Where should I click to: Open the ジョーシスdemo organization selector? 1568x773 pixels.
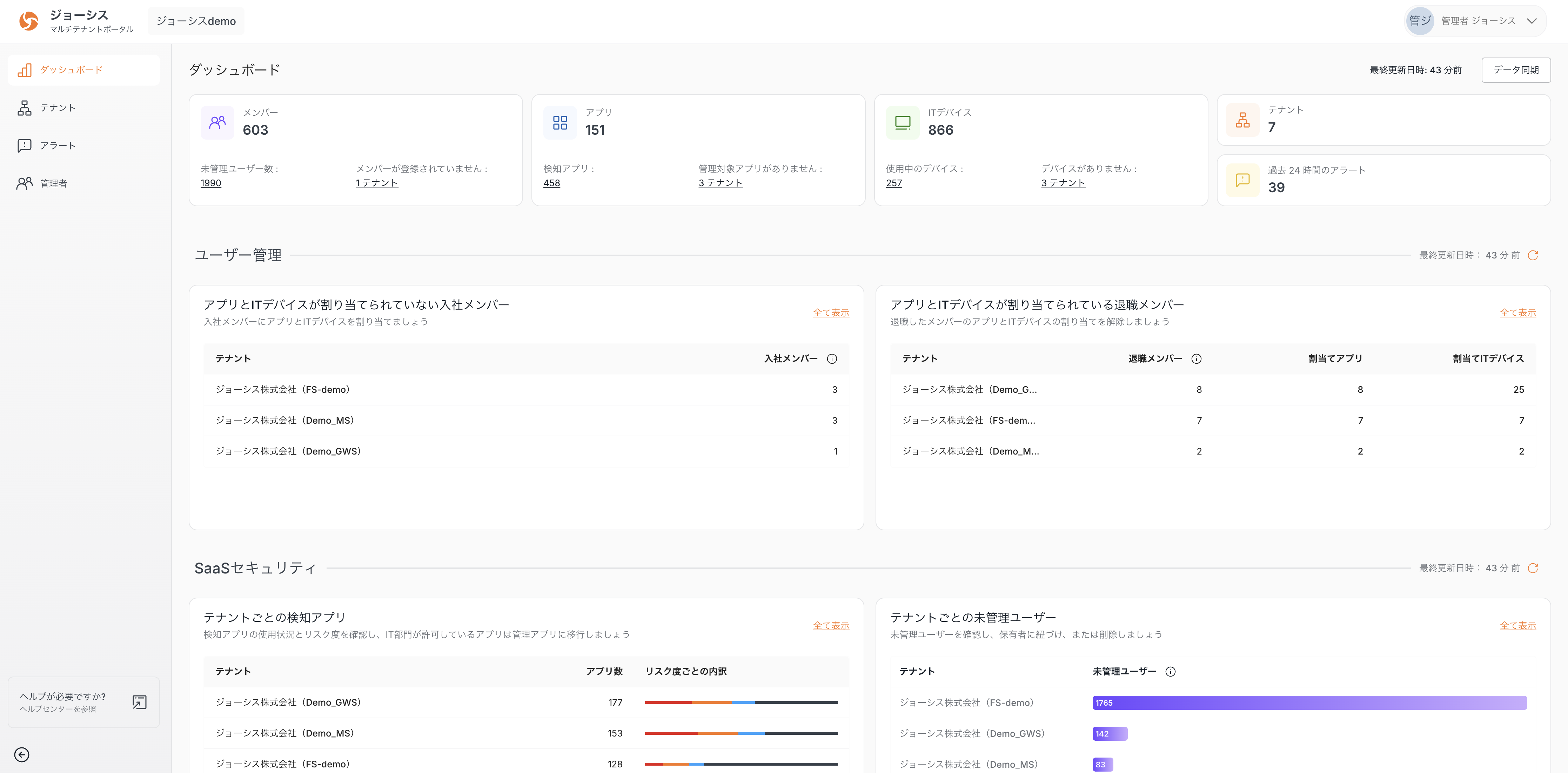tap(195, 21)
